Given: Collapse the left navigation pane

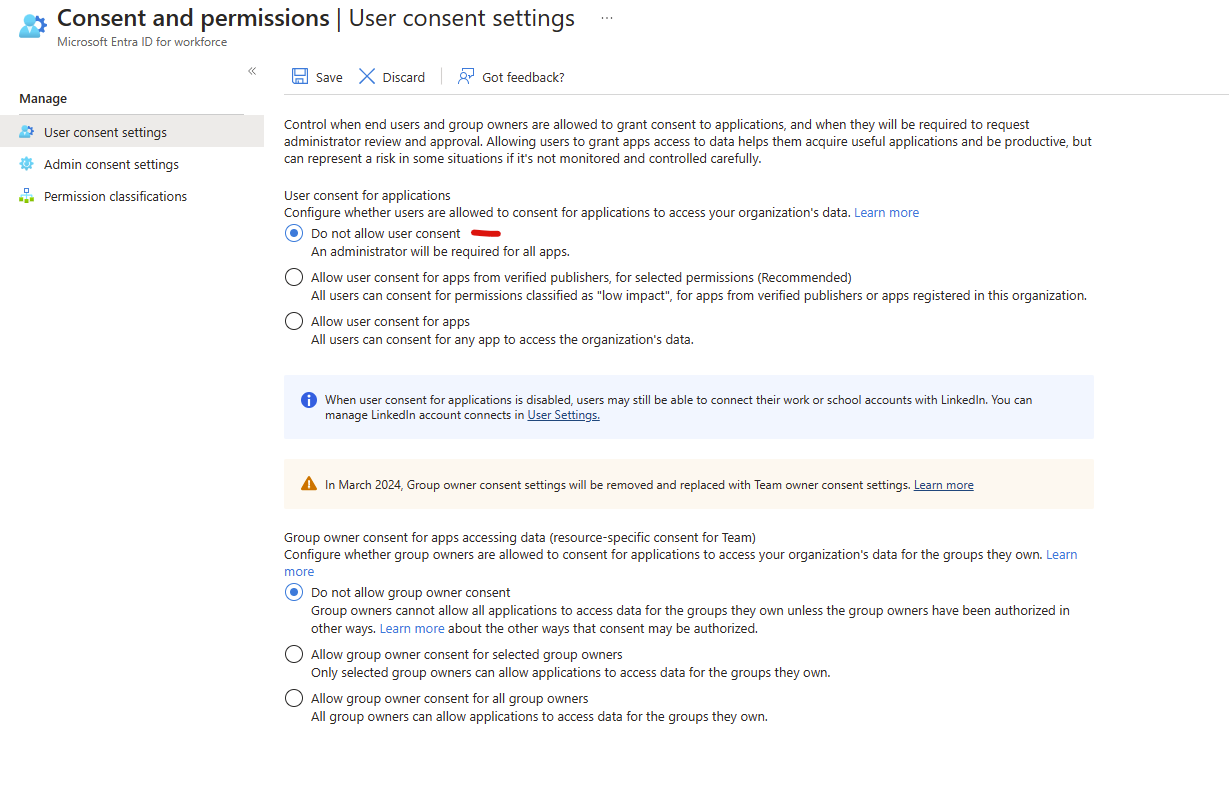Looking at the screenshot, I should (252, 70).
